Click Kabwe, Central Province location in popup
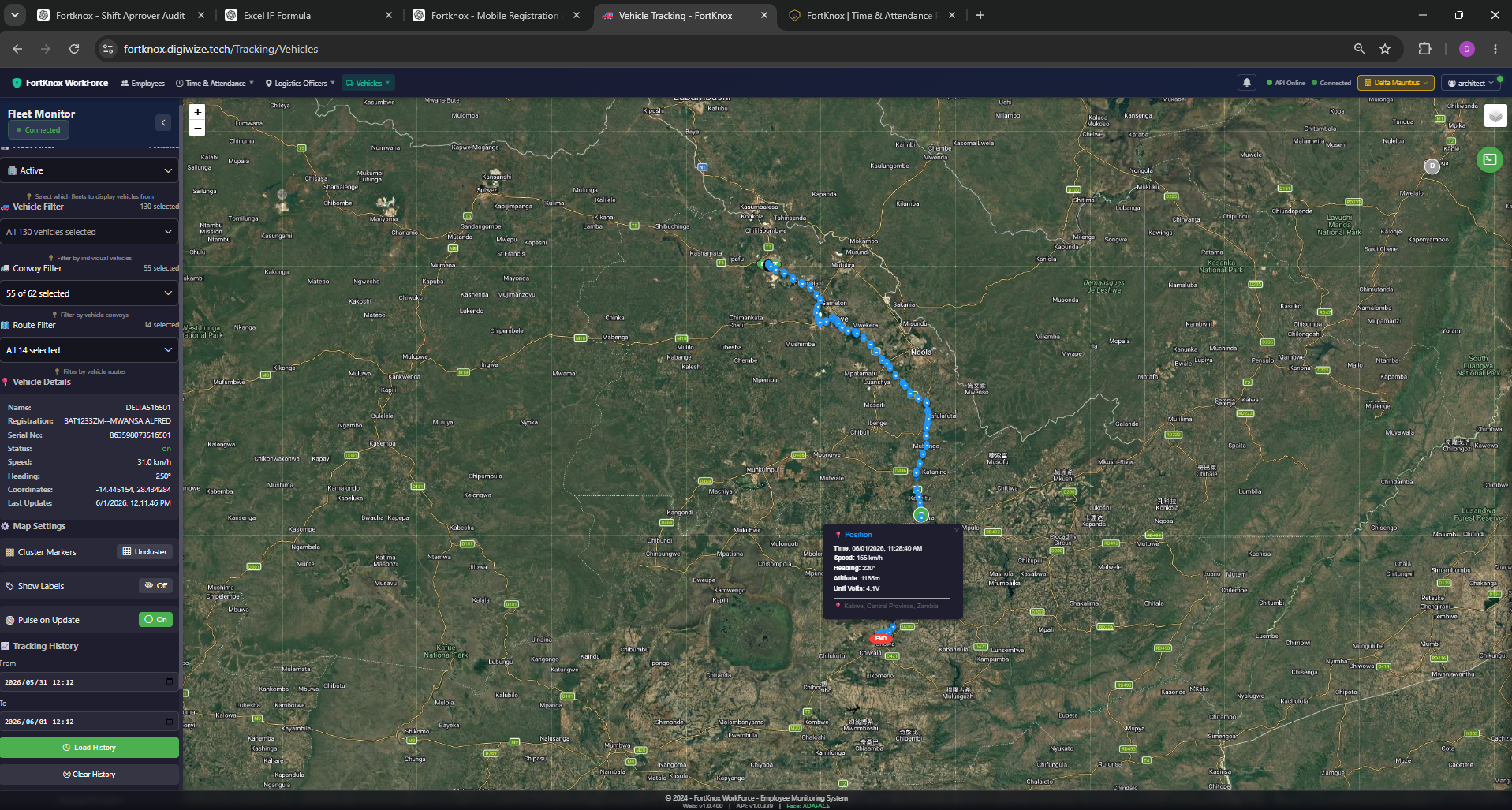Viewport: 1512px width, 810px height. pos(891,606)
